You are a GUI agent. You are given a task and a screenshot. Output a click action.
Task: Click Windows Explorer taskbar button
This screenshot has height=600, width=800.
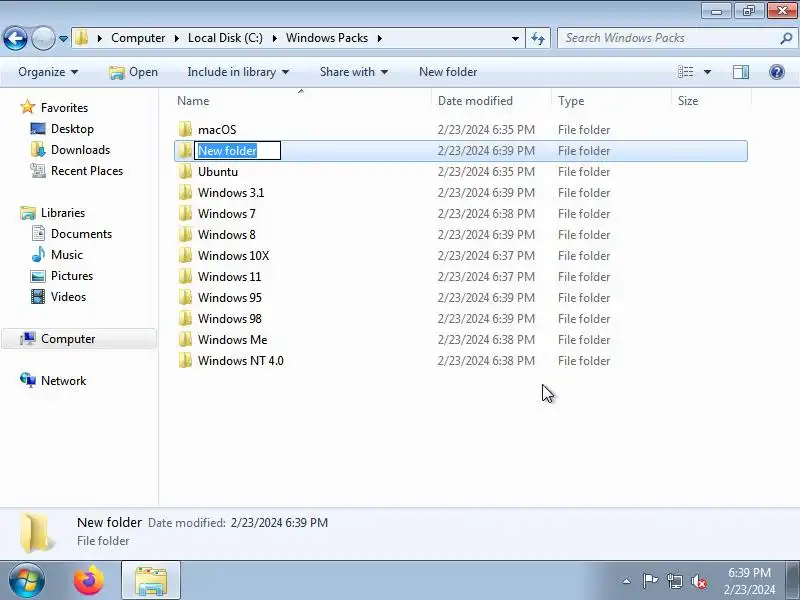click(x=151, y=581)
